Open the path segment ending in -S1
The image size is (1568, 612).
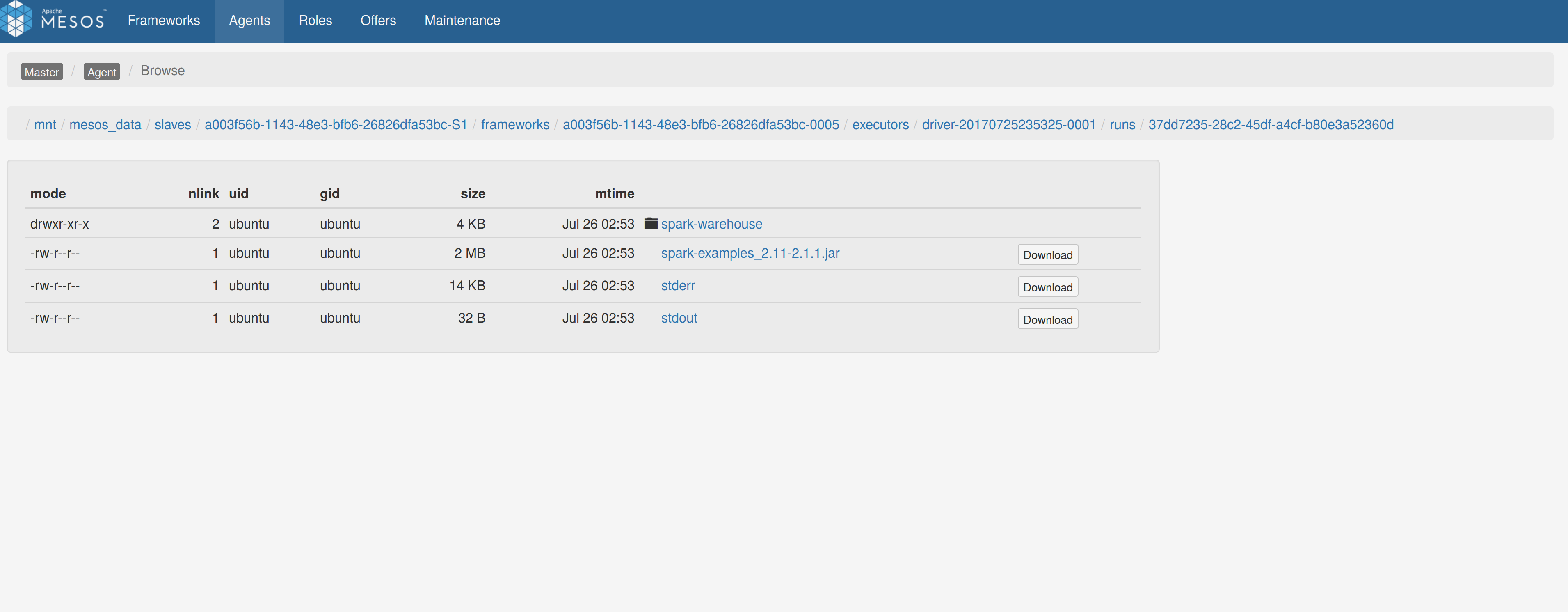point(336,125)
